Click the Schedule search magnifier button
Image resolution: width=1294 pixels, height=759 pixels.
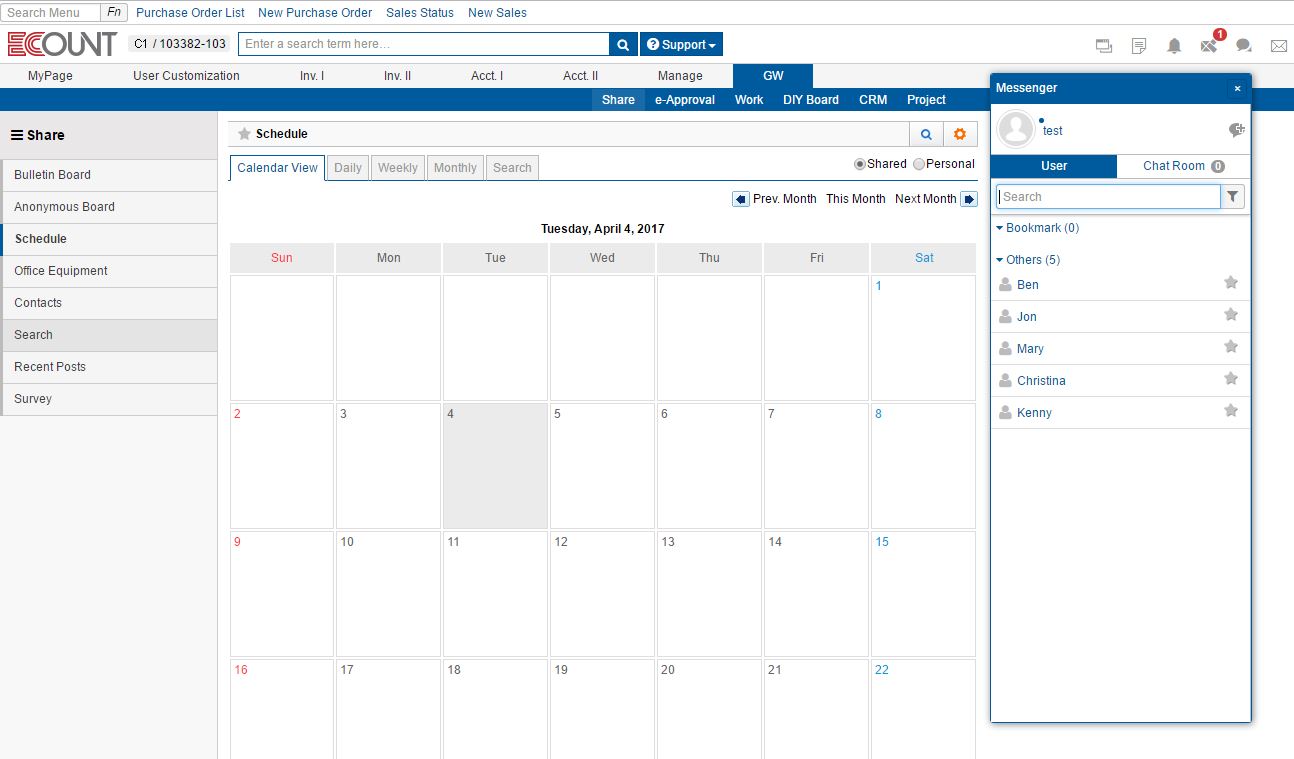(x=926, y=134)
